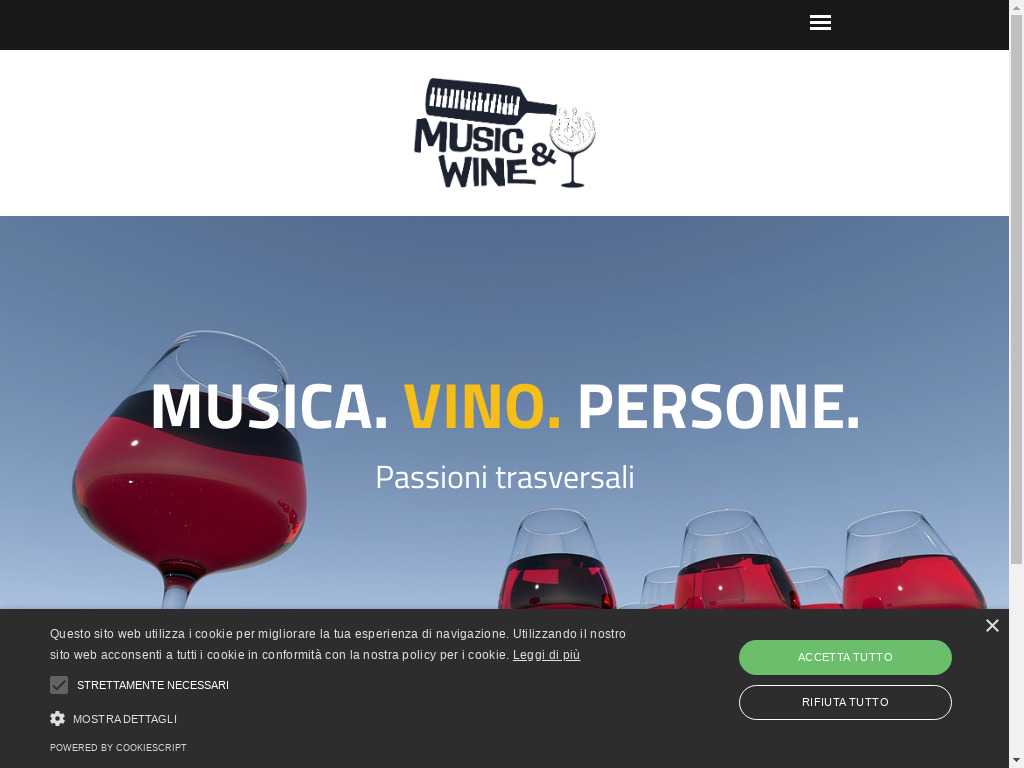Click the scrollbar down arrow
The width and height of the screenshot is (1024, 768).
(1017, 762)
